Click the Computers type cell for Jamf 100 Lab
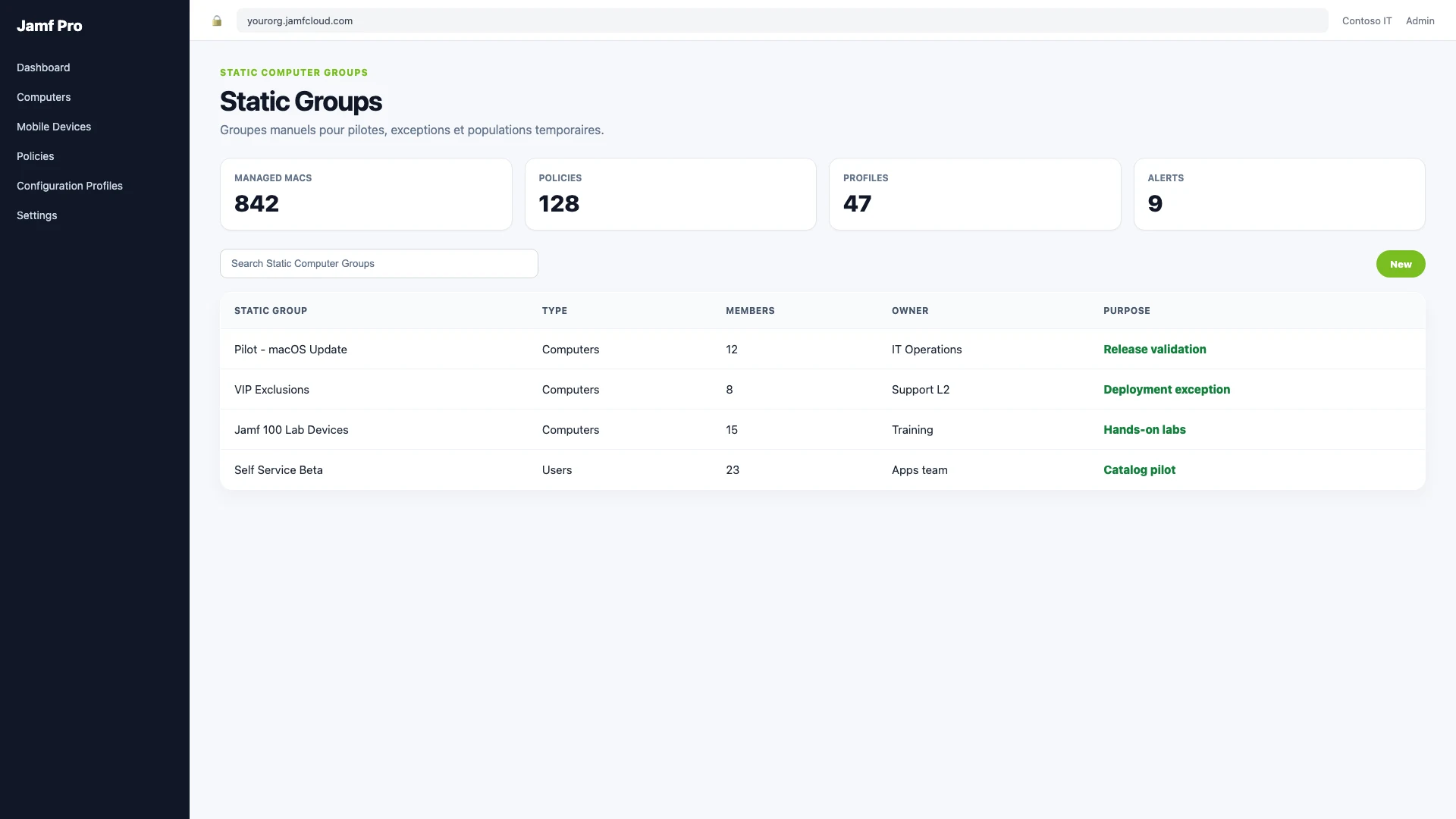1456x819 pixels. pyautogui.click(x=570, y=429)
